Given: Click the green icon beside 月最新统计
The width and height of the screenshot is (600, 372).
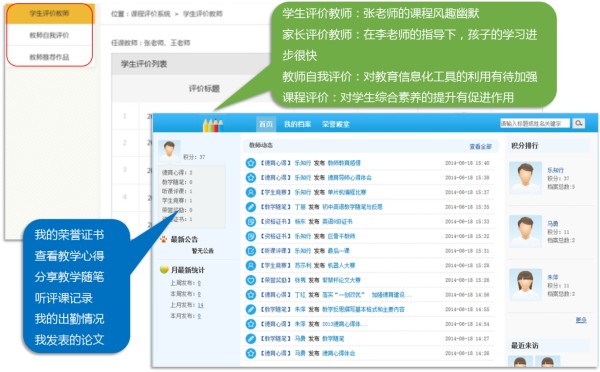Looking at the screenshot, I should 164,270.
